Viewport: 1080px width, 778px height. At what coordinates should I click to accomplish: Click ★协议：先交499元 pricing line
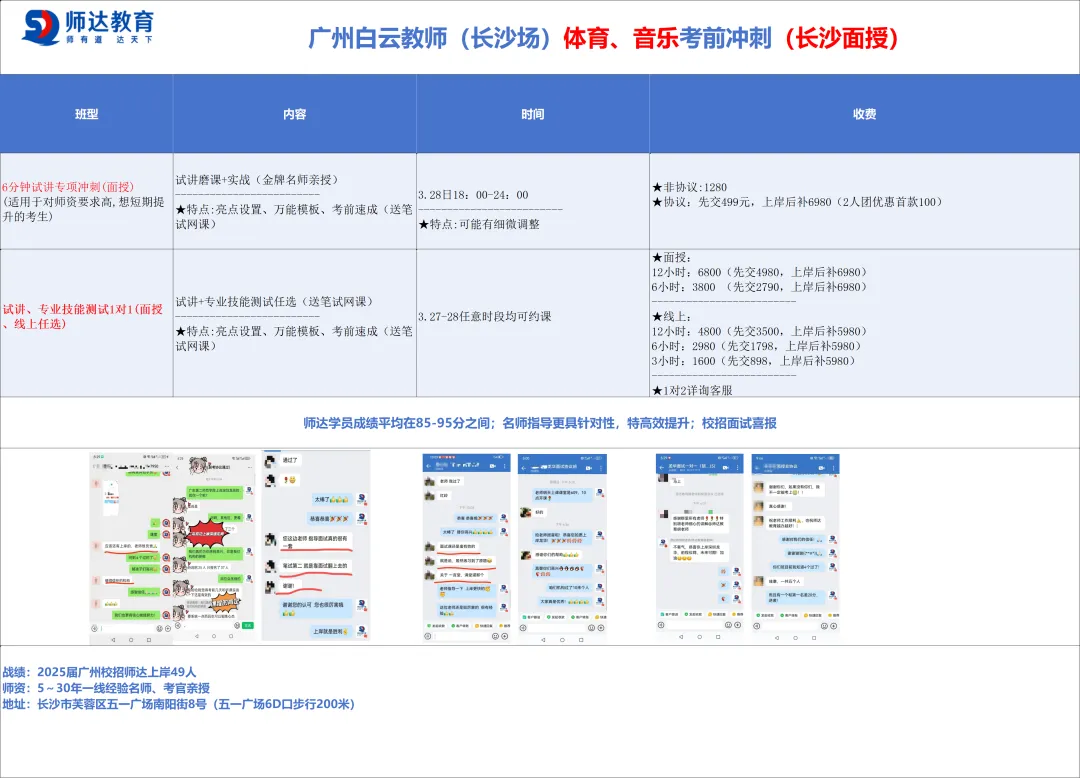click(797, 202)
